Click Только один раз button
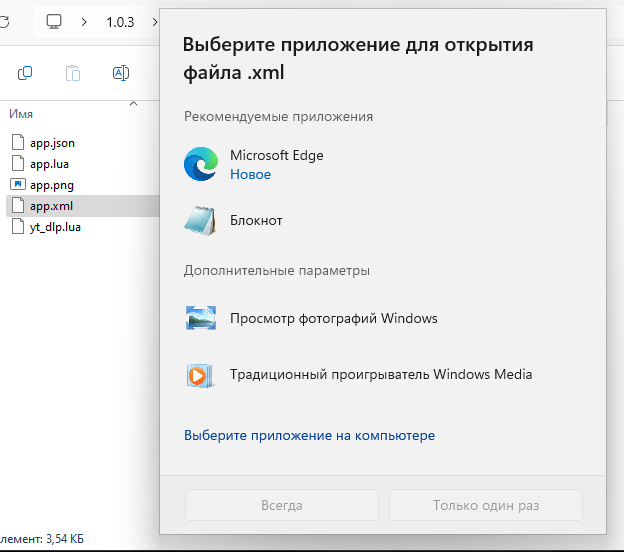This screenshot has width=624, height=552. pyautogui.click(x=486, y=505)
